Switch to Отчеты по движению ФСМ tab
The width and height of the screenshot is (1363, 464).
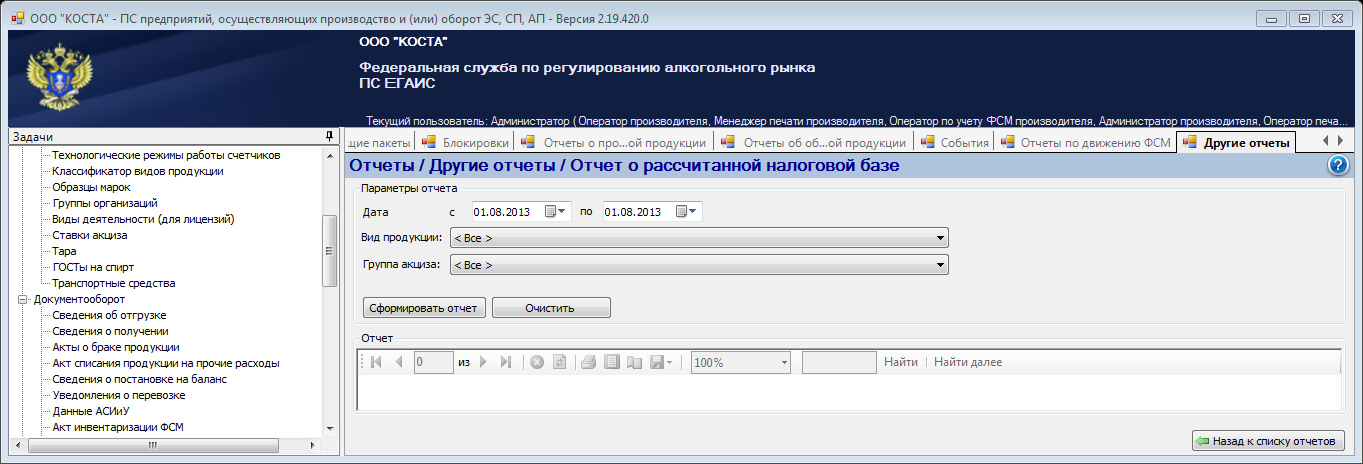tap(1086, 142)
